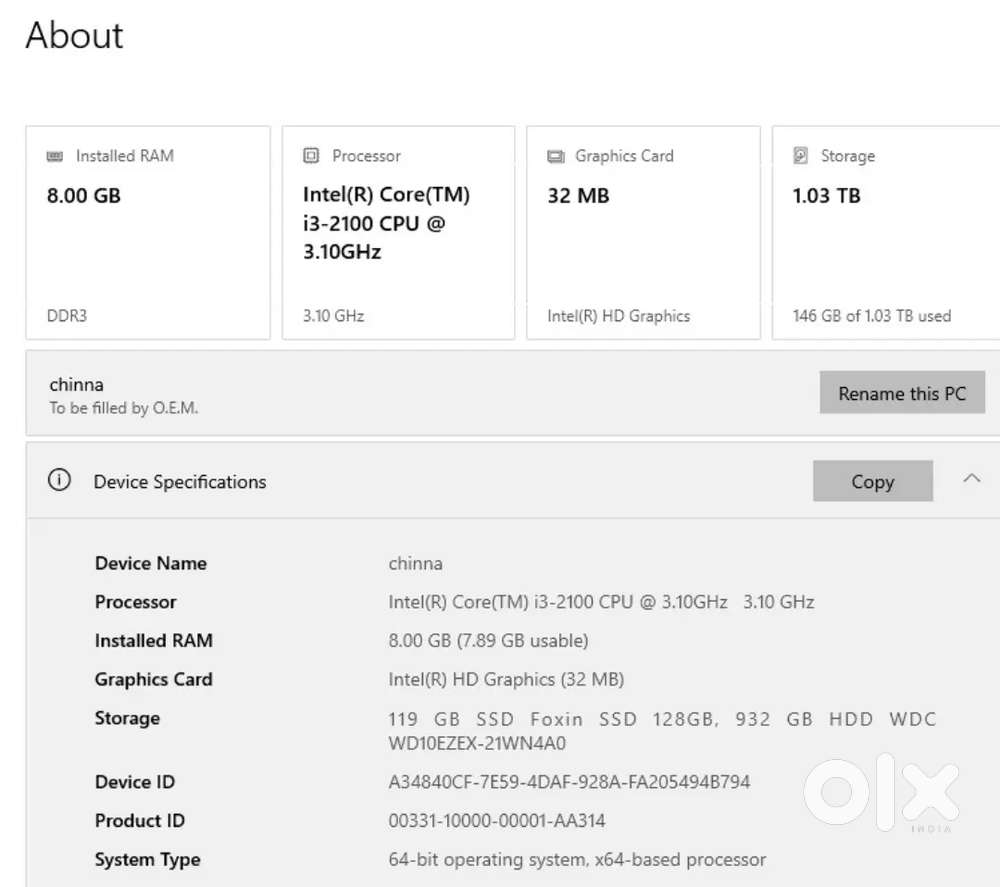Click the Processor chip icon
This screenshot has height=887, width=1000.
coord(311,156)
